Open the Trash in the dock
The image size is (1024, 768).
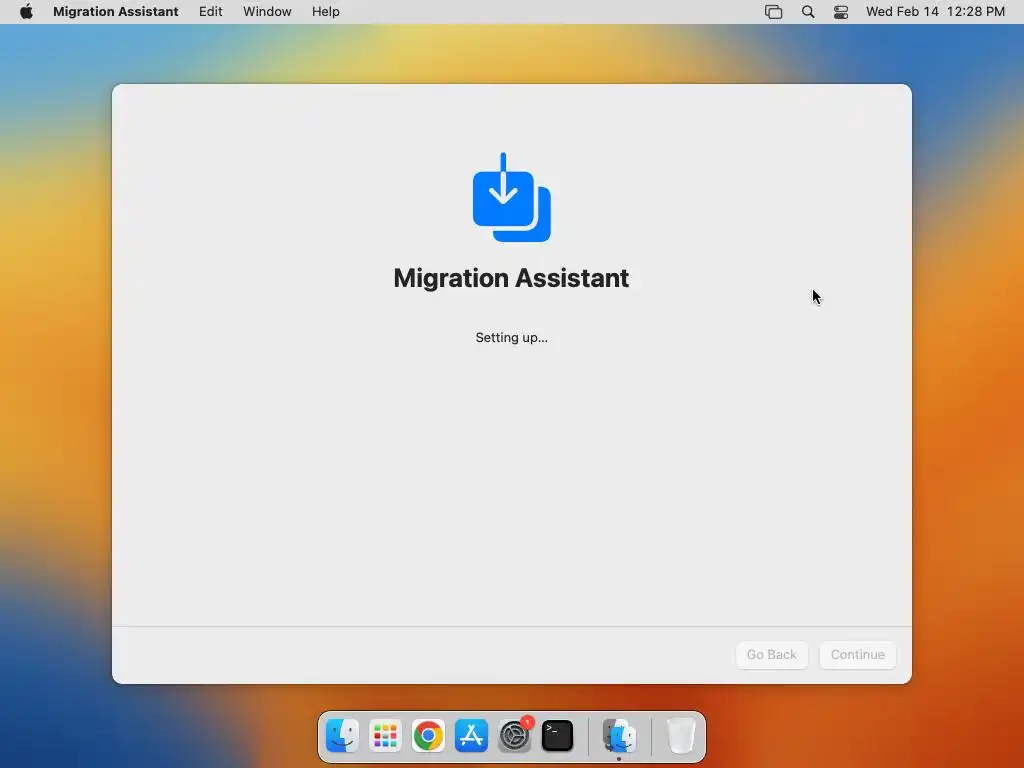681,736
